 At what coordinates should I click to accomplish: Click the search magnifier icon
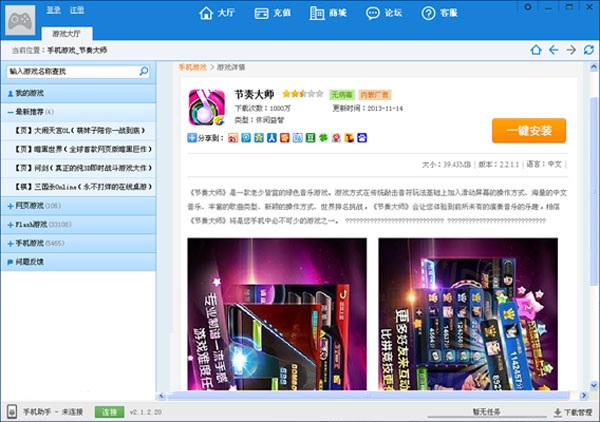144,72
